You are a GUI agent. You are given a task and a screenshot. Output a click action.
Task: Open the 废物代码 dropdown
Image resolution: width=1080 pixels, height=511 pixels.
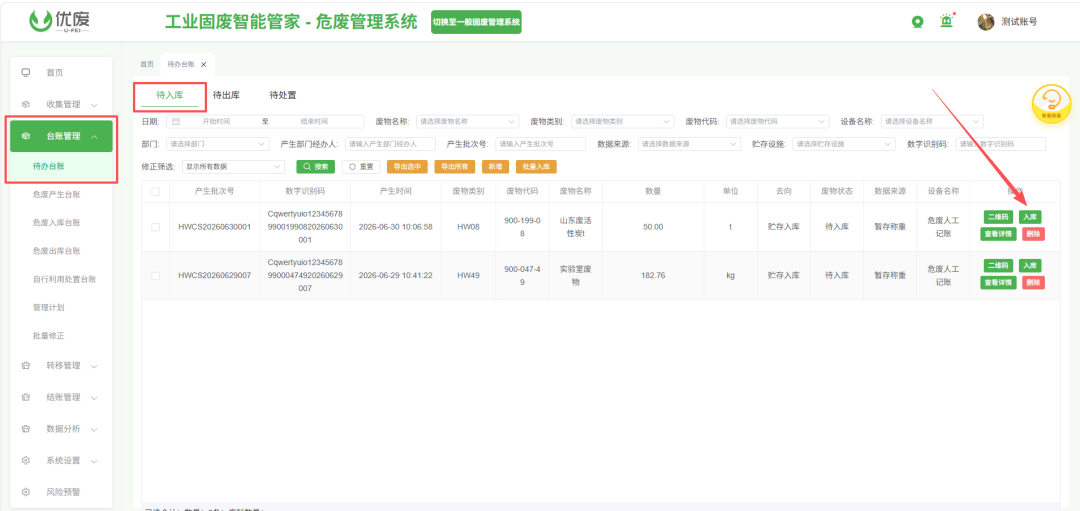(778, 121)
